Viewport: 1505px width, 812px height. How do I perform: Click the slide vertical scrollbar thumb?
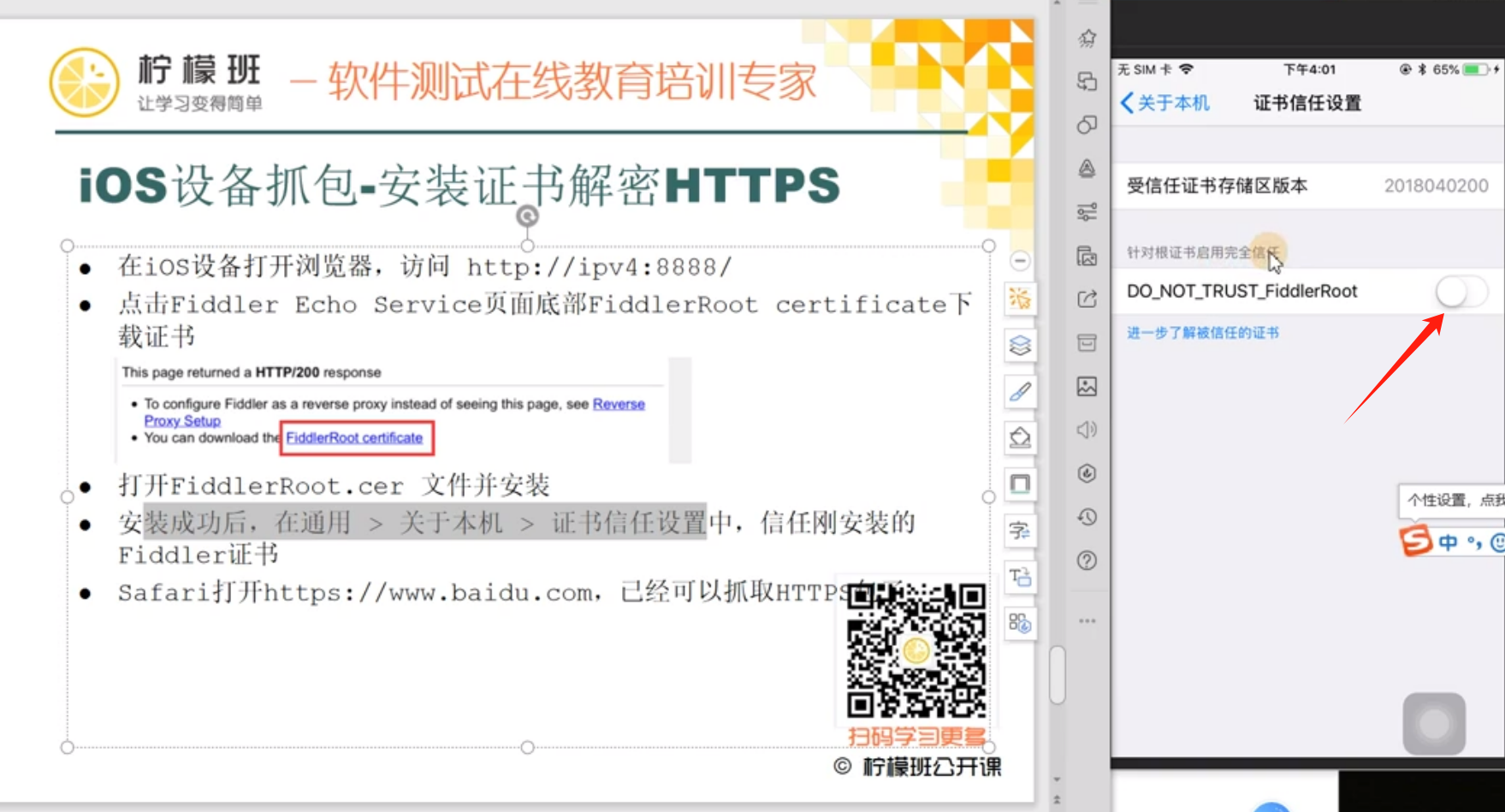[1058, 674]
